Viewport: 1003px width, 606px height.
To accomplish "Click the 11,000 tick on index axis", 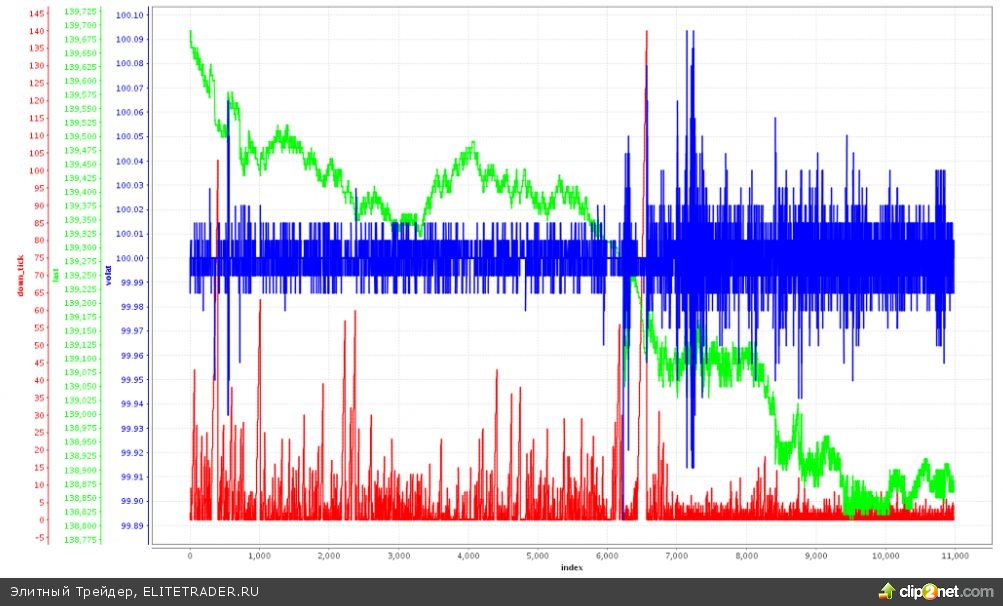I will click(x=953, y=555).
